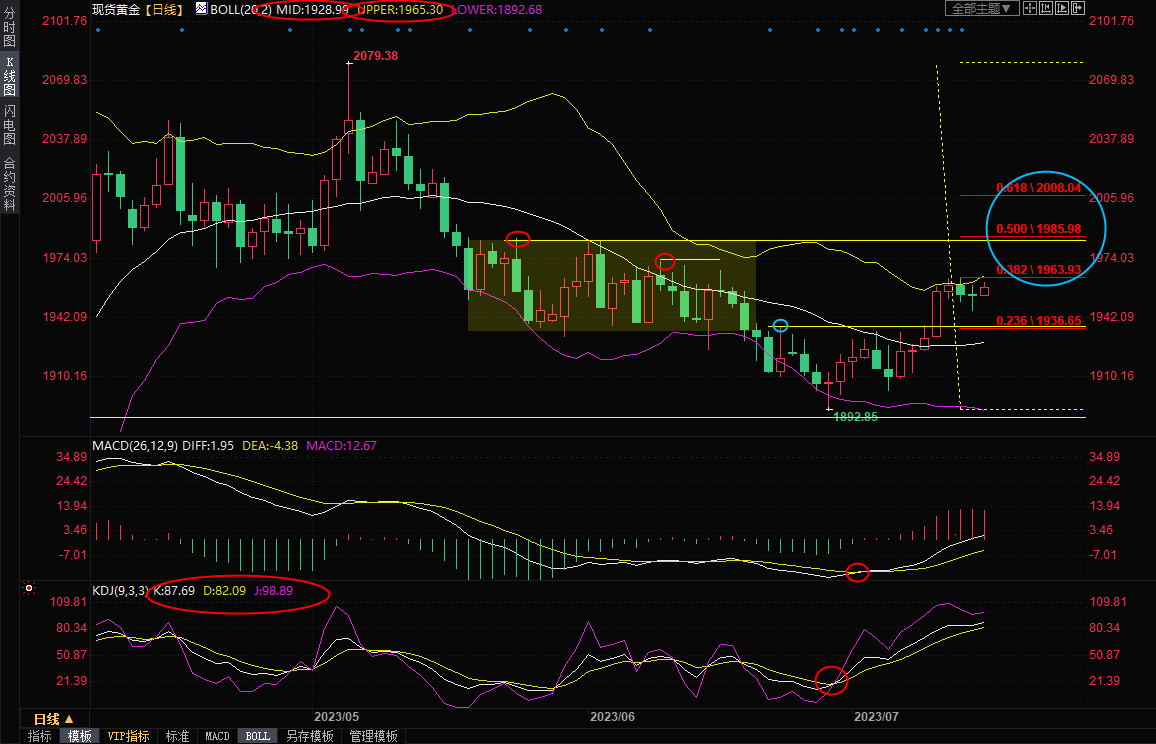Click 另存模板 to save template
This screenshot has height=744, width=1156.
309,736
